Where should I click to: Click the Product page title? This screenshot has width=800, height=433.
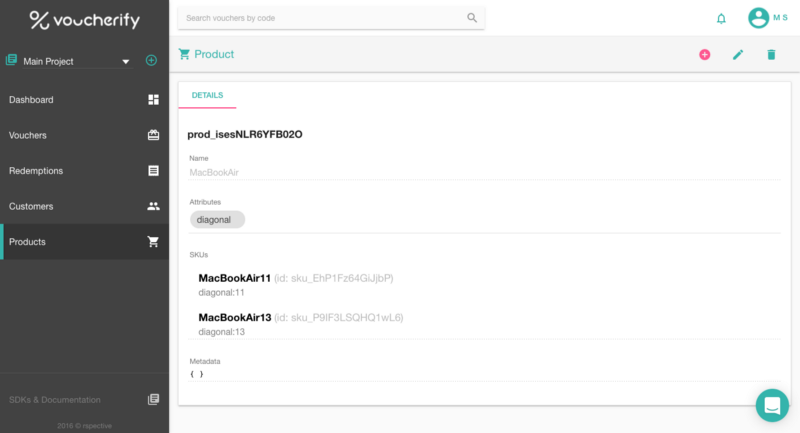214,54
